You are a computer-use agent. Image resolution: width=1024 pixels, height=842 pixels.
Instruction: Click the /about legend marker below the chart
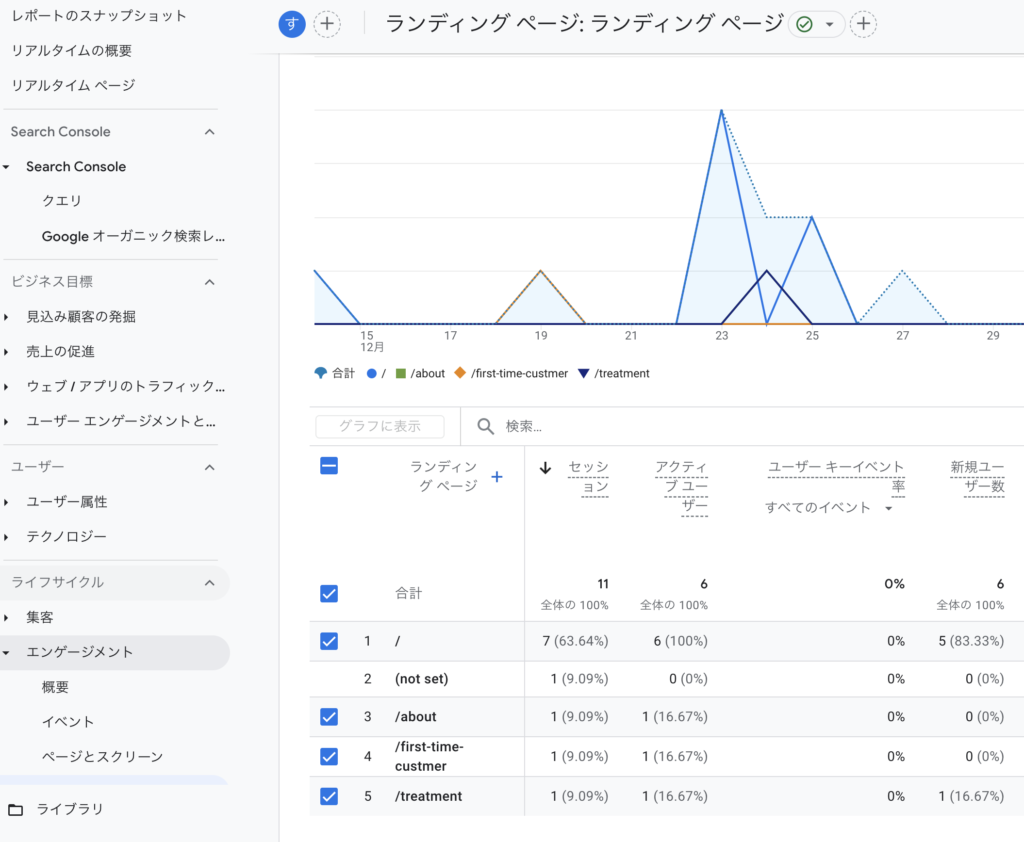pos(399,374)
